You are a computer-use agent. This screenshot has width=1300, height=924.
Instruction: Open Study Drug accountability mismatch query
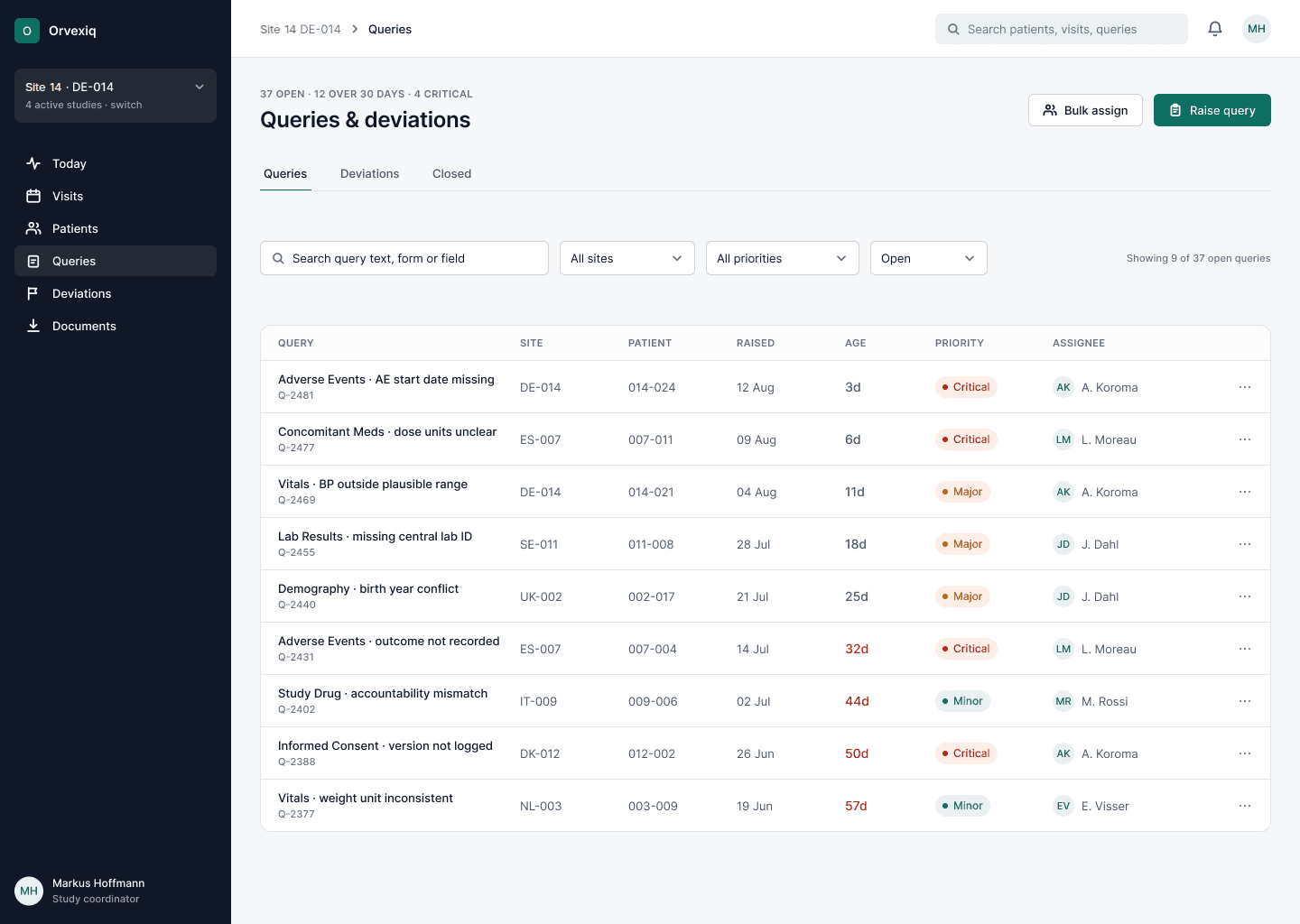(383, 694)
